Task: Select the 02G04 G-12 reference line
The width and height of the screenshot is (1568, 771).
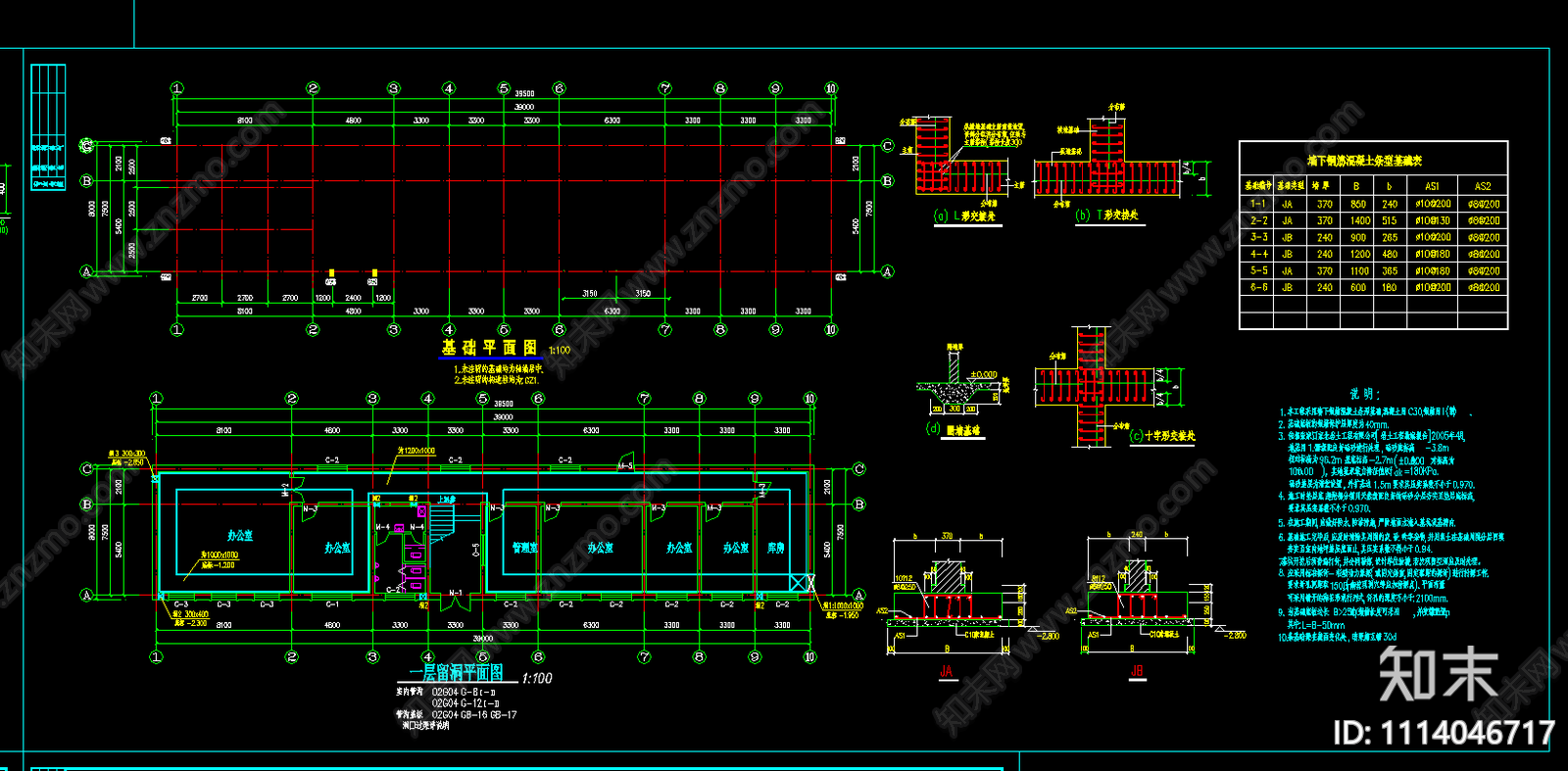Action: click(465, 703)
